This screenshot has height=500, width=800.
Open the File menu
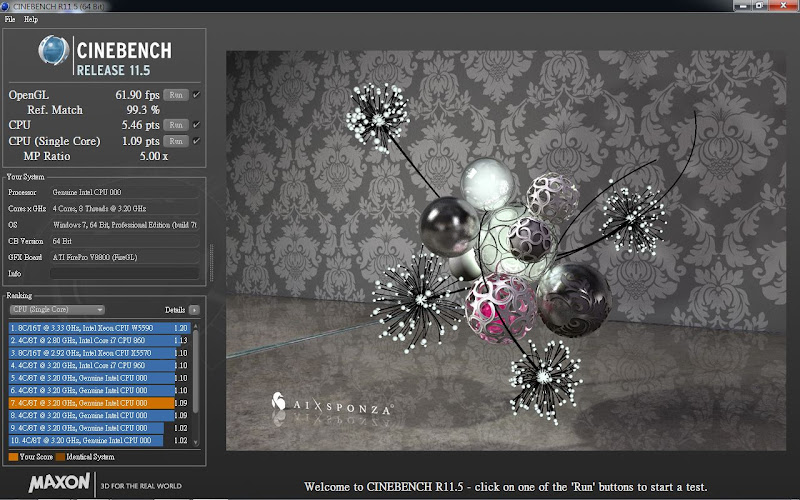click(x=10, y=19)
